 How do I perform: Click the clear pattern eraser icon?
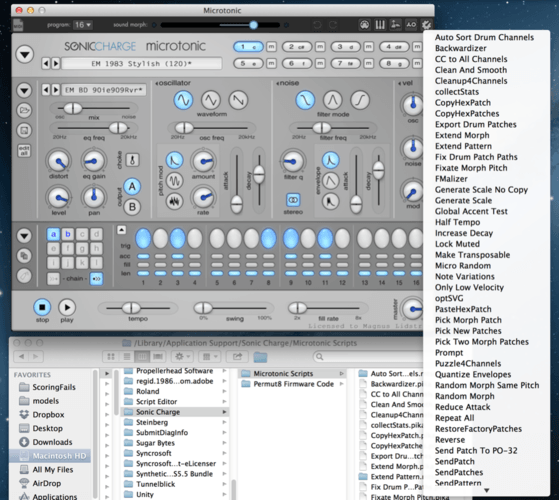[x=24, y=275]
